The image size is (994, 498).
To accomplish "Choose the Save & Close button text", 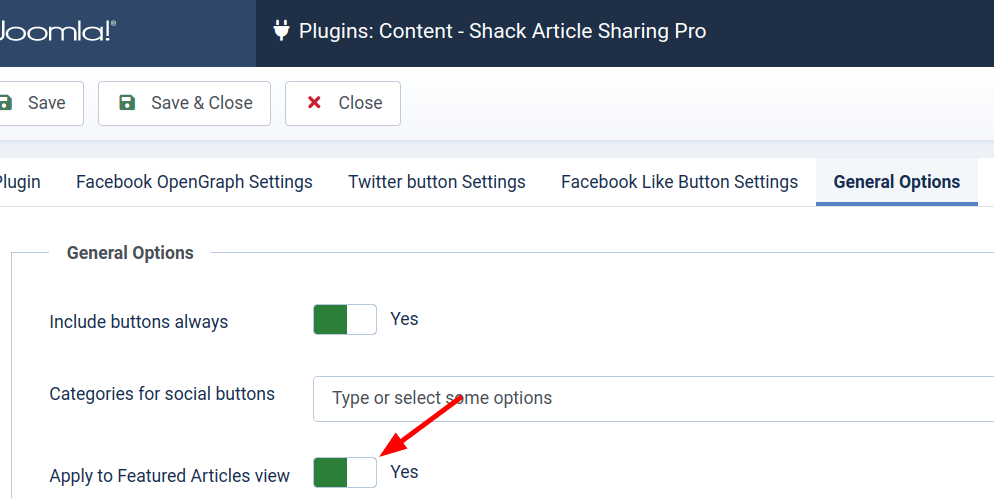I will [x=202, y=103].
